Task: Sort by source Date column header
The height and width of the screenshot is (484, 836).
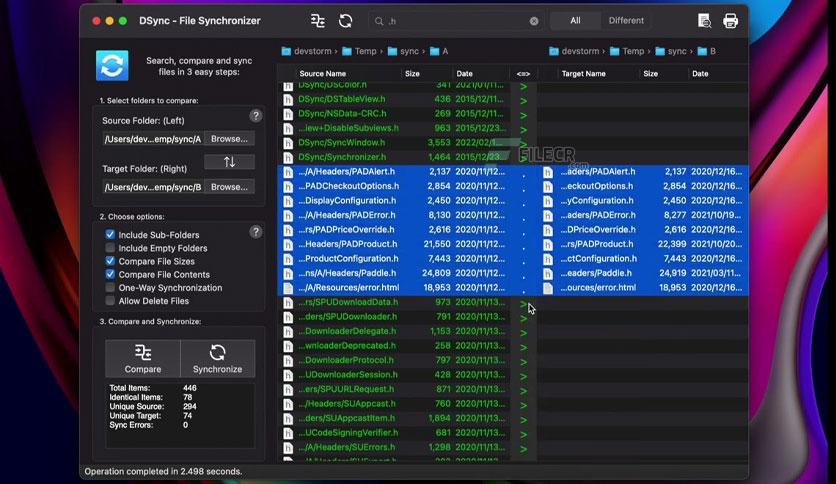Action: click(x=464, y=74)
